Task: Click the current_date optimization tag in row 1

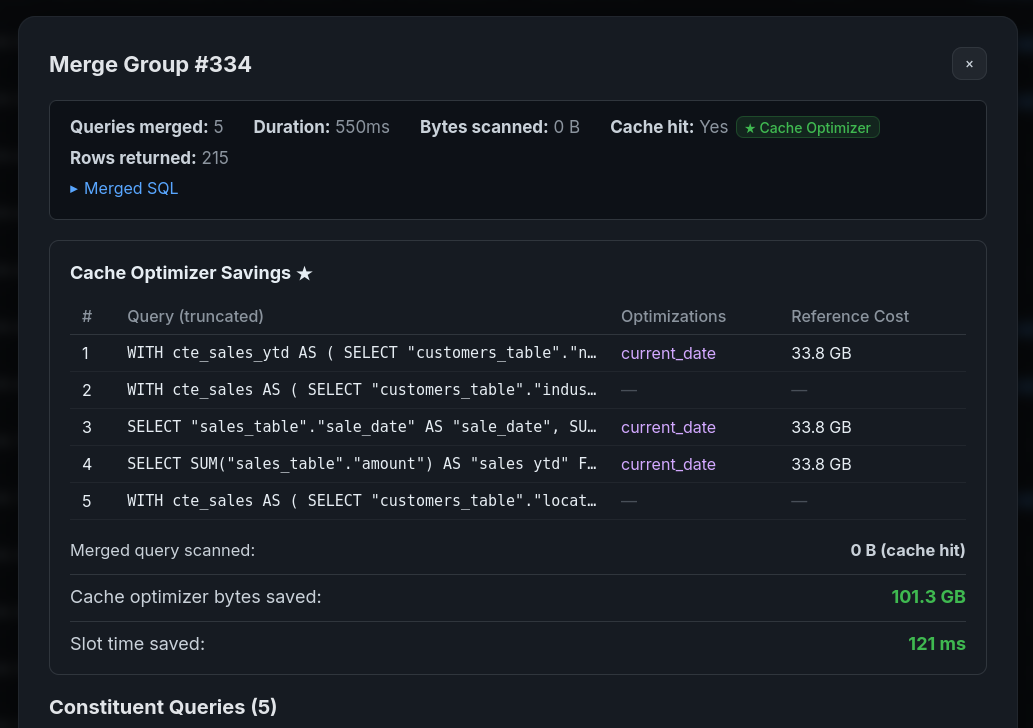Action: tap(668, 353)
